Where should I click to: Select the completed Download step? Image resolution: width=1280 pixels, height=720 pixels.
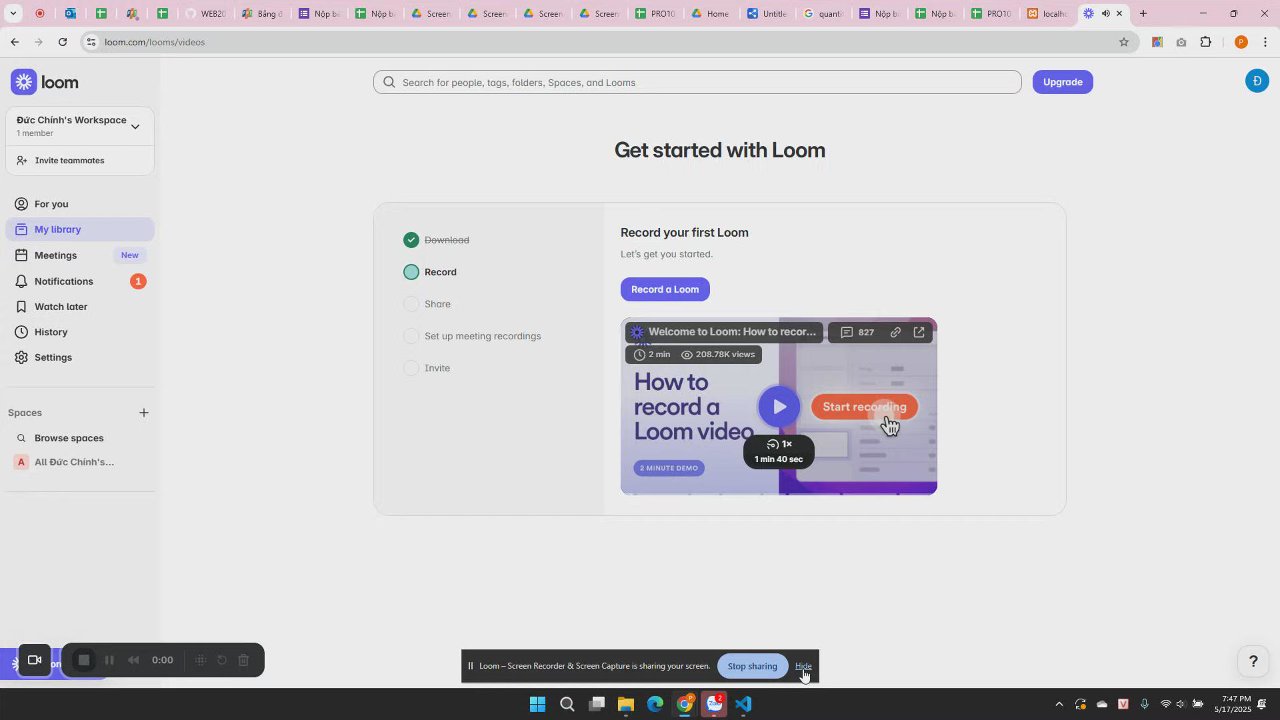(x=436, y=240)
